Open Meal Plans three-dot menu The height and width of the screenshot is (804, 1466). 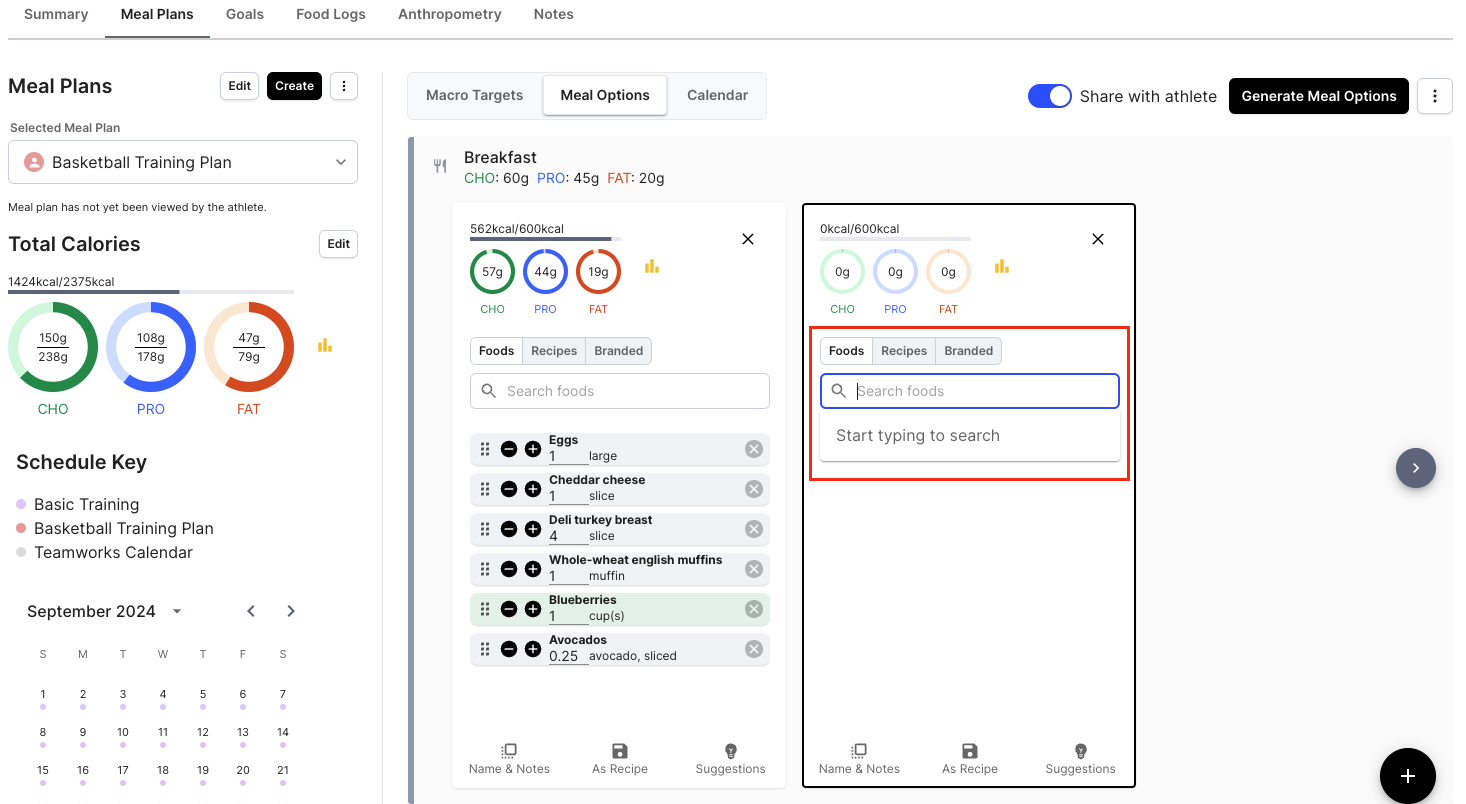tap(344, 86)
